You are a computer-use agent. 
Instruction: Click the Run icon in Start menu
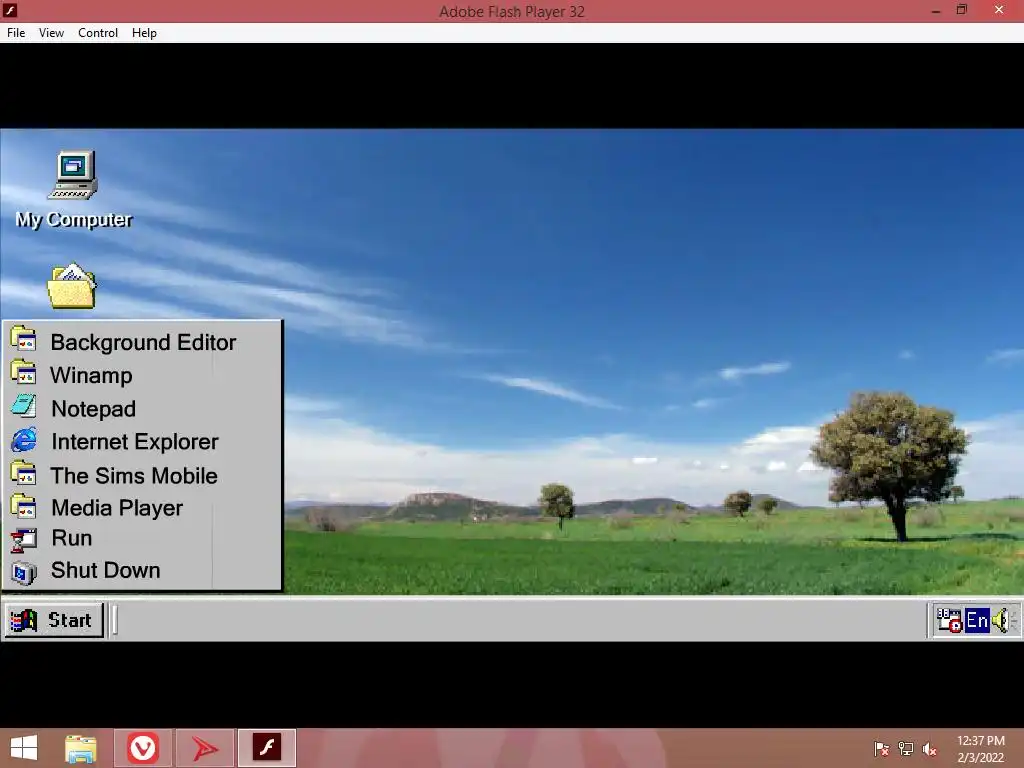24,539
